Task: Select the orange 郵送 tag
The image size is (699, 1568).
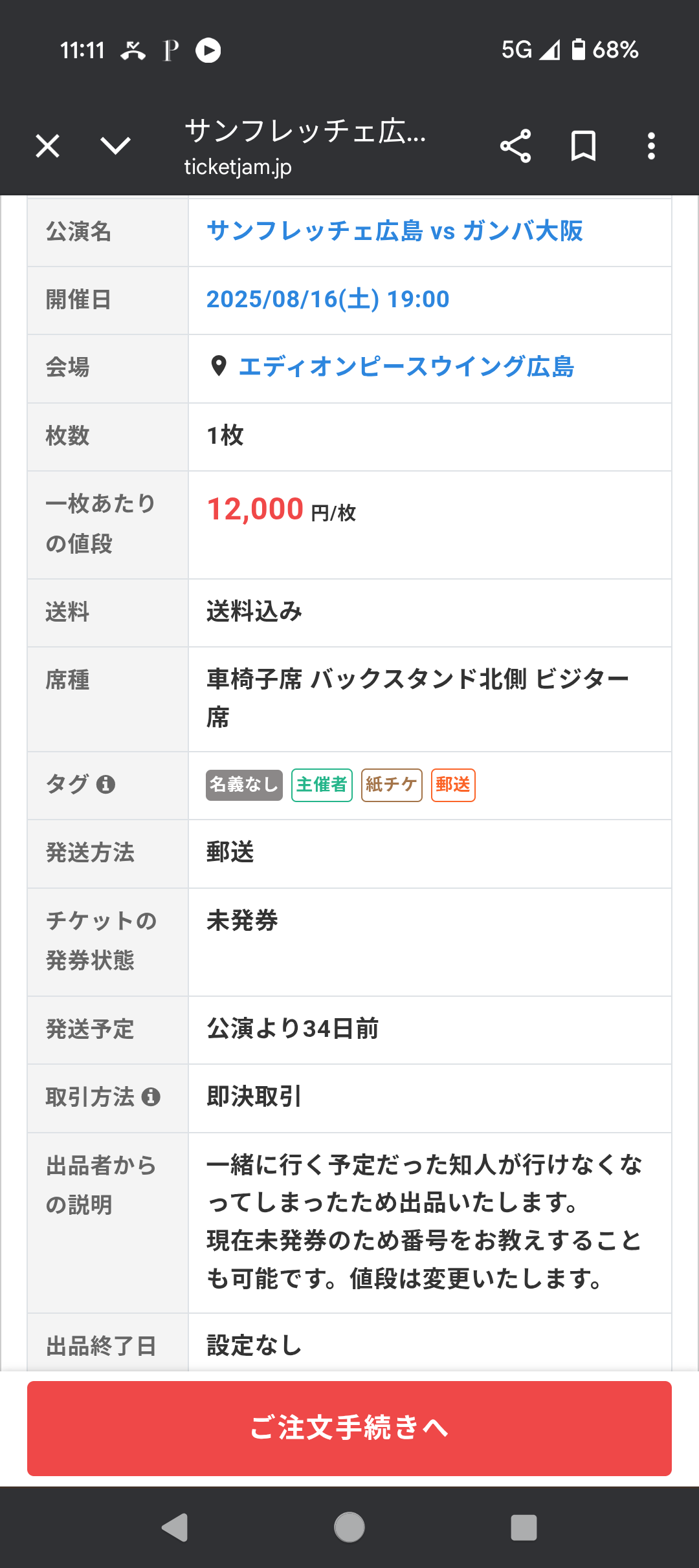Action: pyautogui.click(x=453, y=785)
